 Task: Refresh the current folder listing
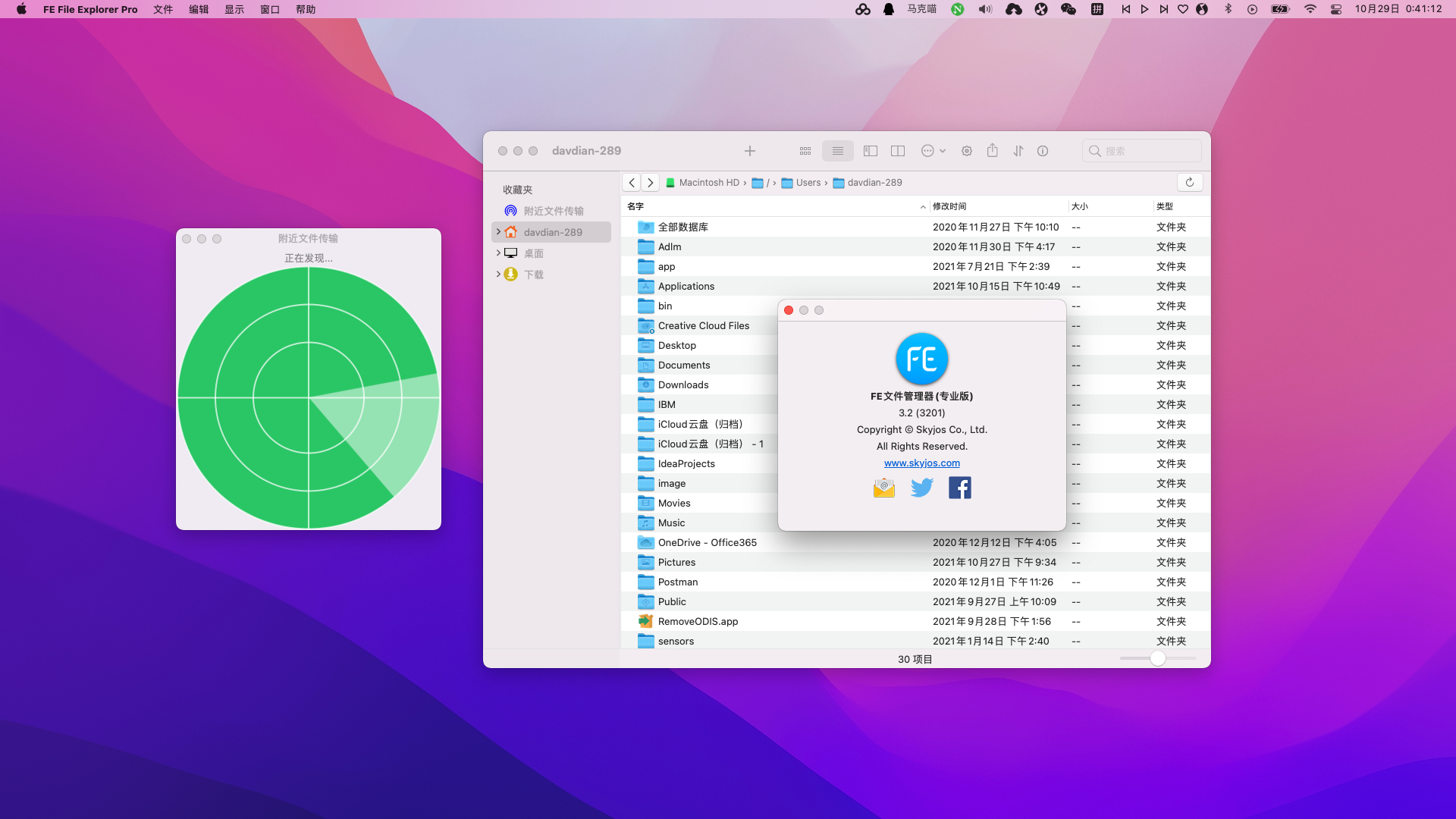(1189, 182)
